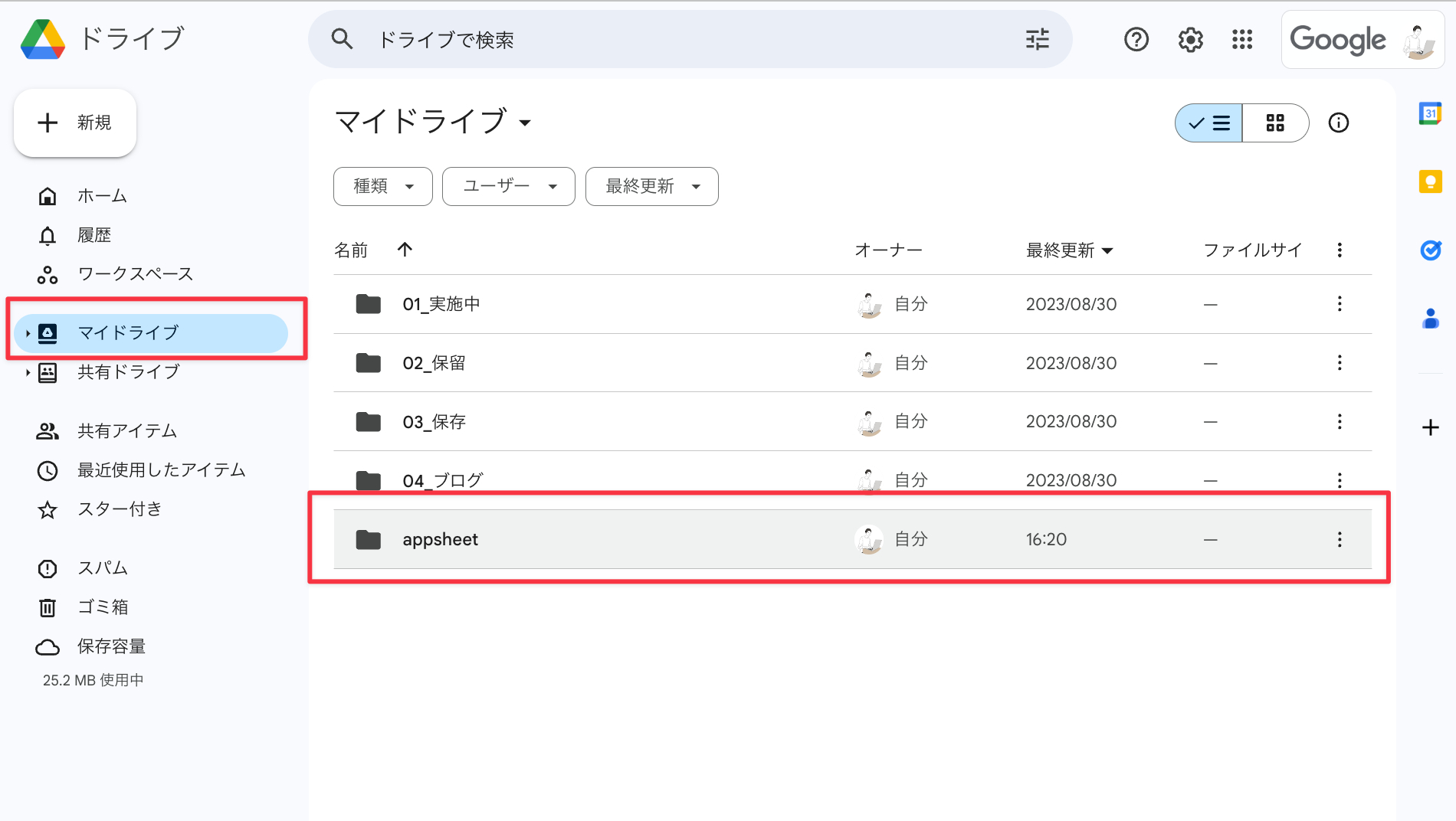Expand the マイドライブ breadcrumb dropdown
1456x821 pixels.
pyautogui.click(x=526, y=123)
